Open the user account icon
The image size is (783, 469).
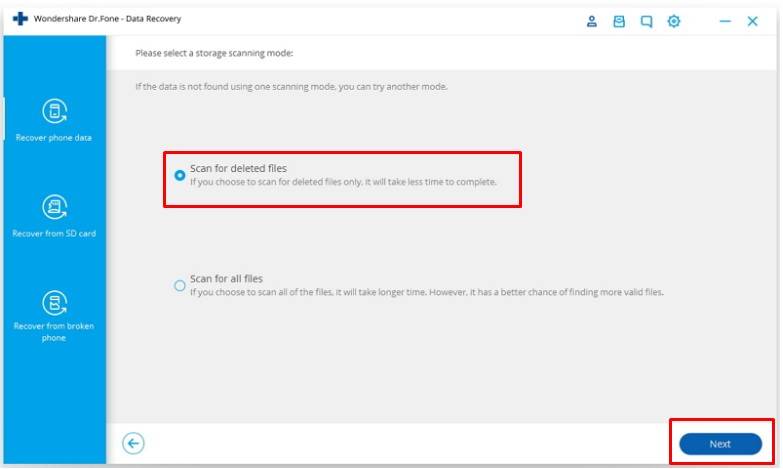[x=591, y=21]
